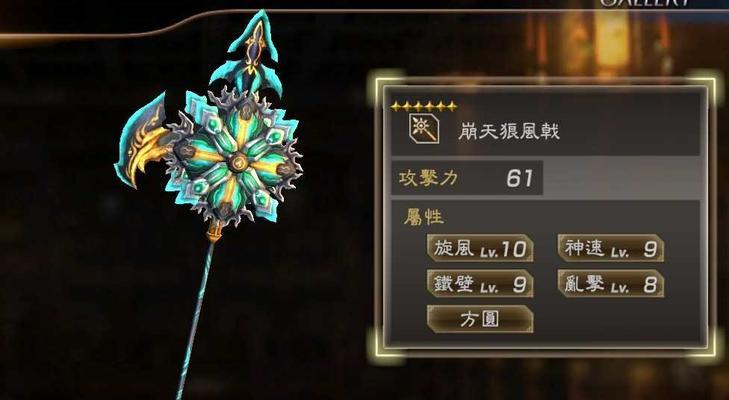Click the bronze center hub of flower

pos(238,162)
